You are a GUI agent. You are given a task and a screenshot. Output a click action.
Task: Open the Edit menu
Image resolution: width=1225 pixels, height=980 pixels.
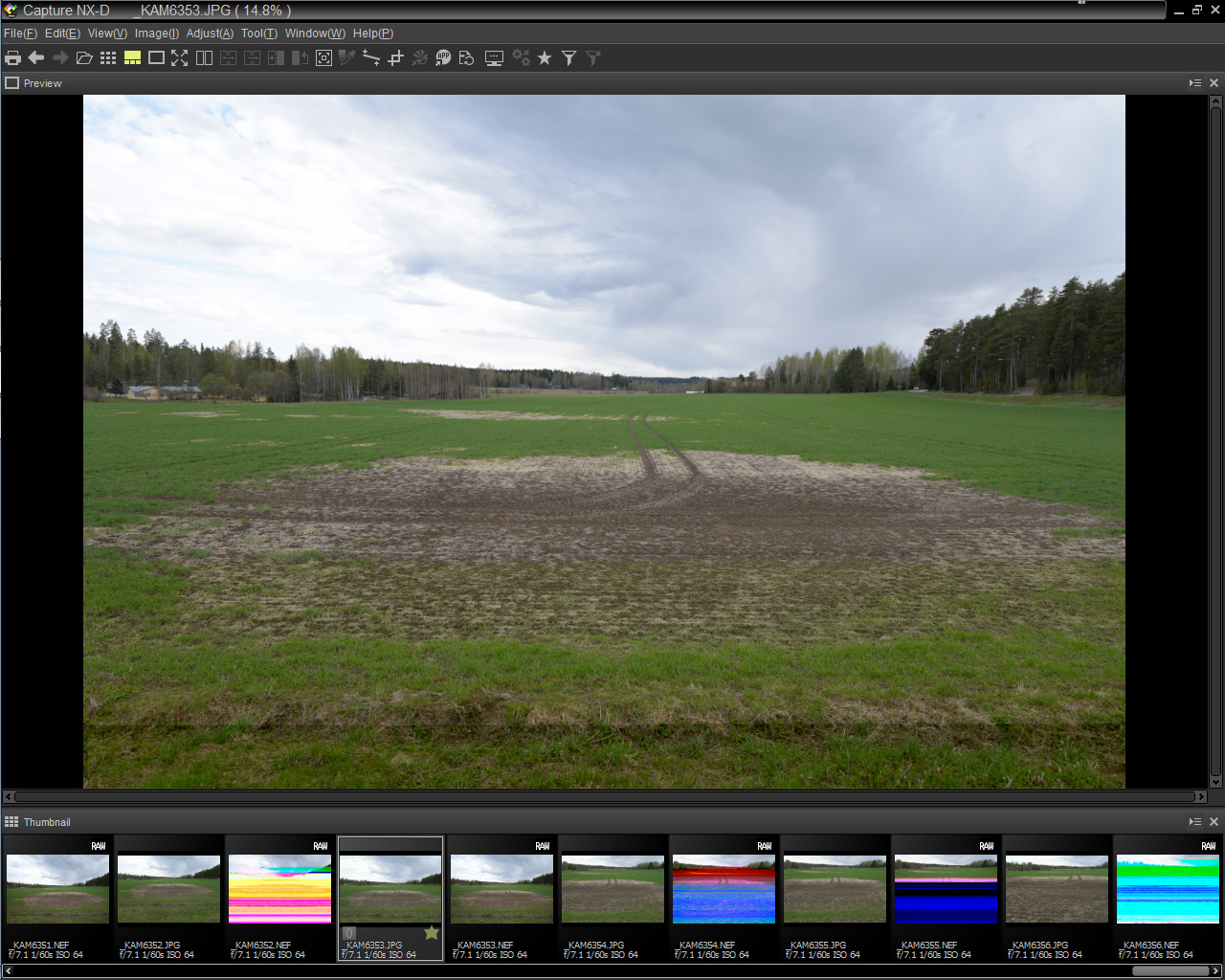coord(62,33)
